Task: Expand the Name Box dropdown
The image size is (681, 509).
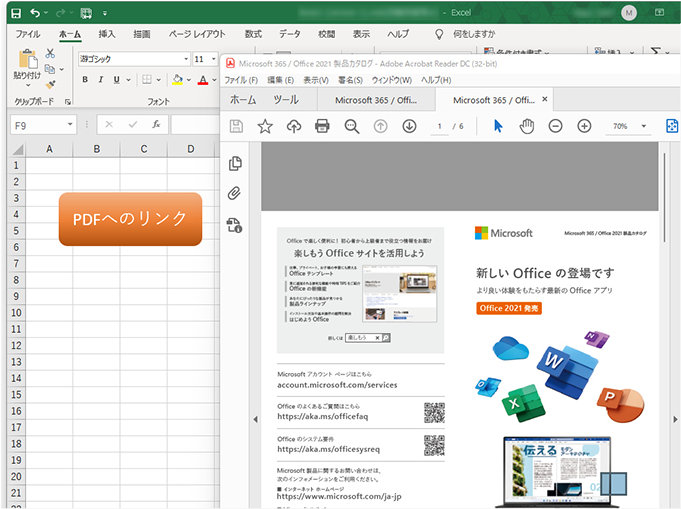Action: pos(70,125)
